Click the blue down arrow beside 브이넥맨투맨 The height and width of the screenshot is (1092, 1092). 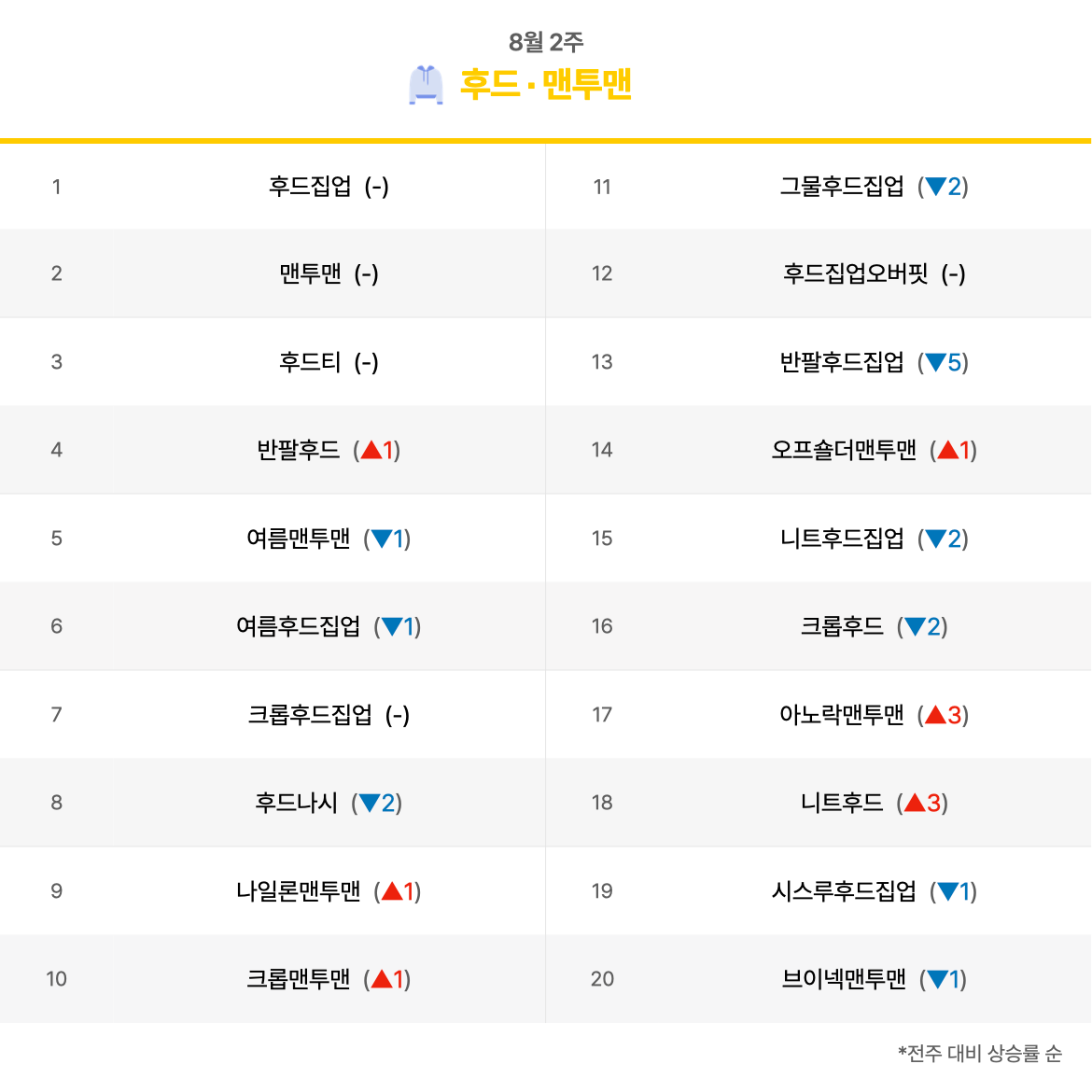coord(937,979)
